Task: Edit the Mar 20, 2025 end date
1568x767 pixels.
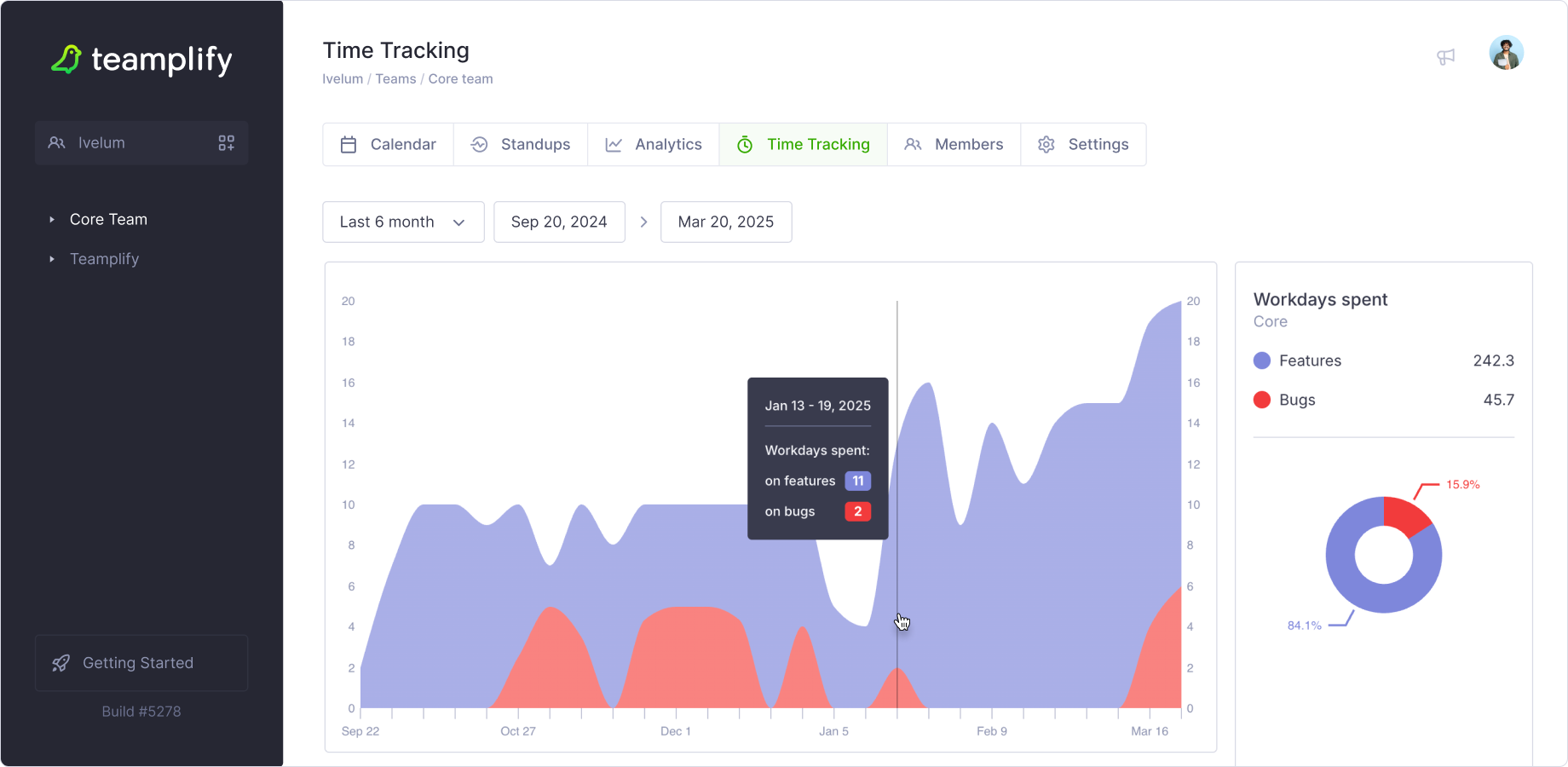Action: pyautogui.click(x=726, y=222)
